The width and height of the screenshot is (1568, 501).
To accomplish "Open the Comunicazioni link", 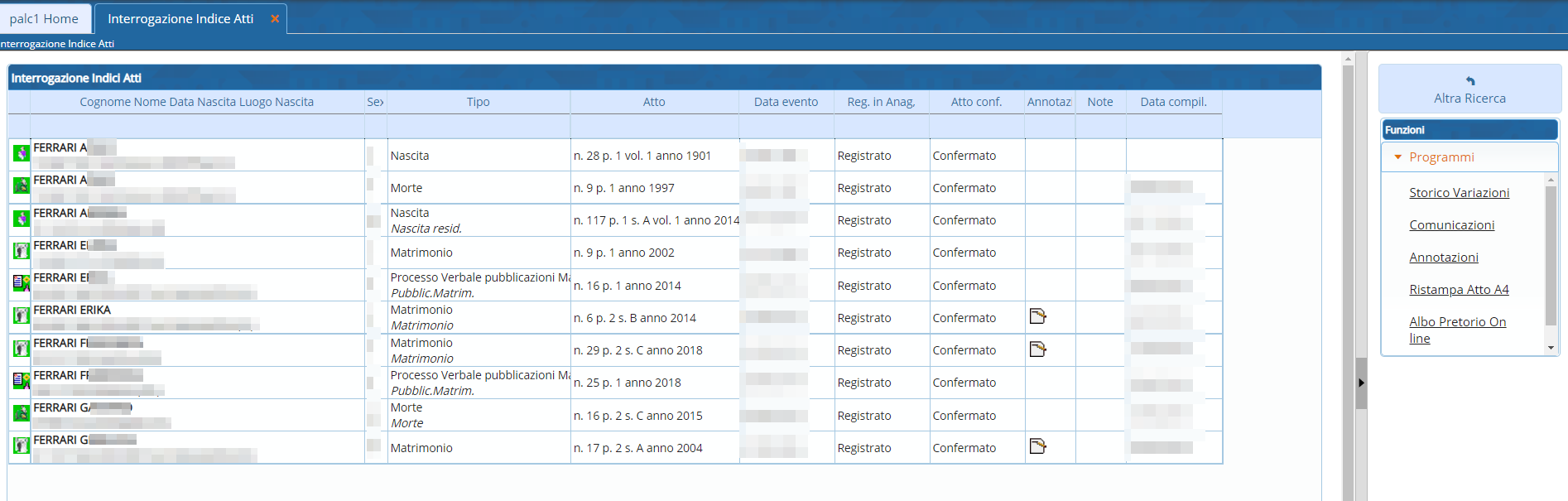I will pos(1451,224).
